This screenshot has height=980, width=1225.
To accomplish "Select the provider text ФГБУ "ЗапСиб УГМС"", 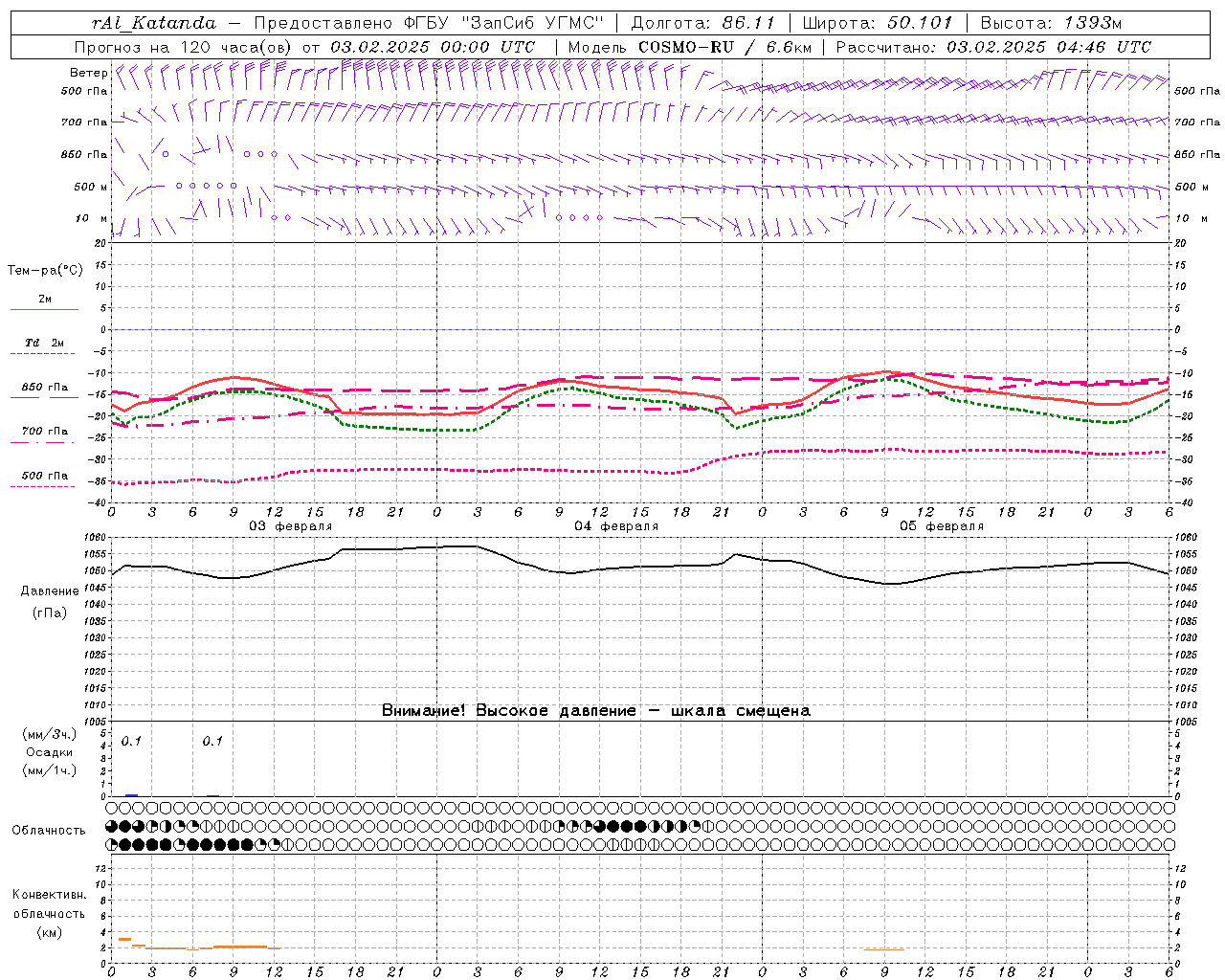I will pos(503,23).
